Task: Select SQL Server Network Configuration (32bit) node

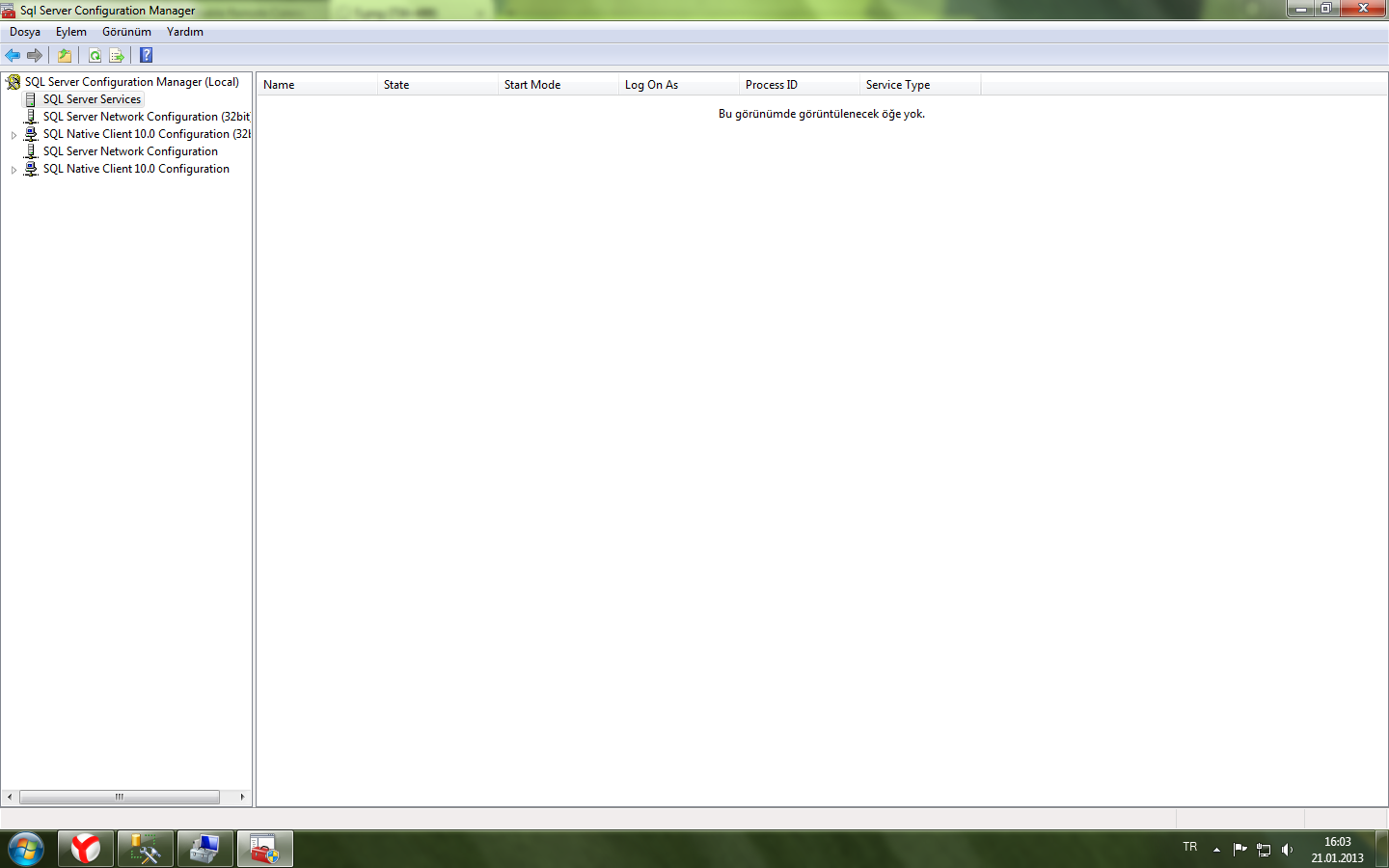Action: [x=147, y=117]
